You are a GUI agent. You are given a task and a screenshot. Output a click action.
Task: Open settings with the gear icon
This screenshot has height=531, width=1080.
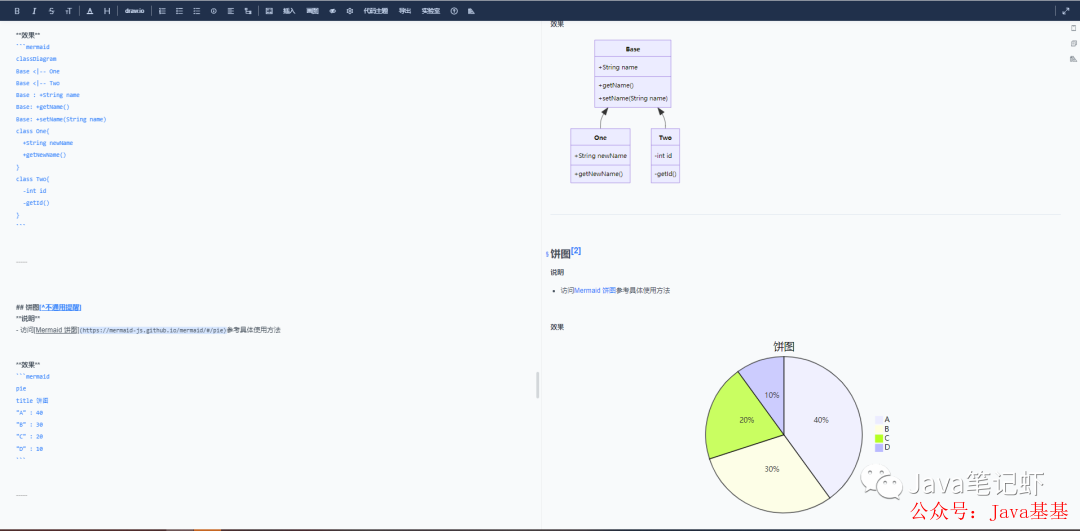pyautogui.click(x=350, y=11)
